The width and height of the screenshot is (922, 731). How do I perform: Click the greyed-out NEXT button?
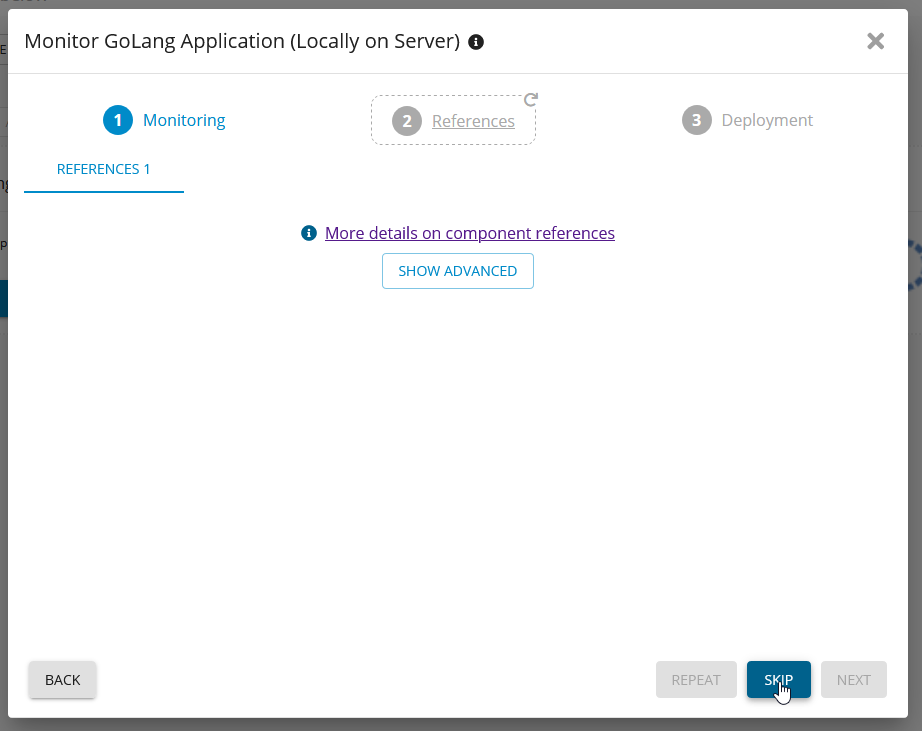pyautogui.click(x=853, y=680)
